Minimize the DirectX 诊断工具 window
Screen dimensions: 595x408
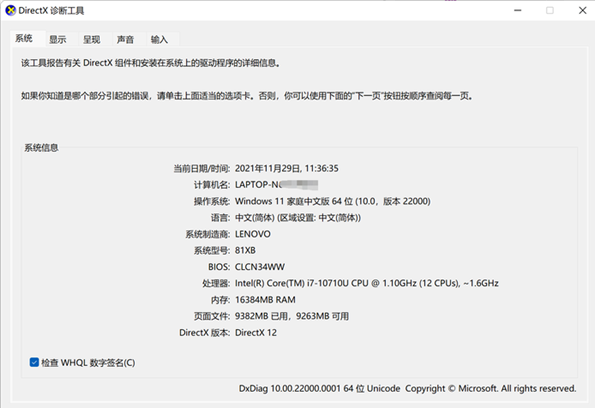pyautogui.click(x=518, y=11)
